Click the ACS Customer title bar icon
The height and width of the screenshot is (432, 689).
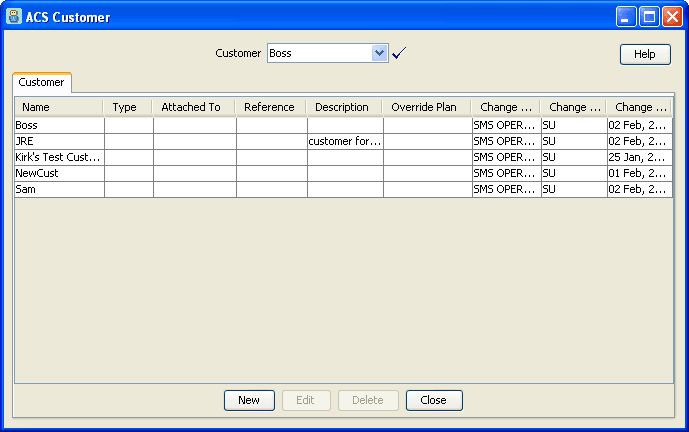coord(14,17)
